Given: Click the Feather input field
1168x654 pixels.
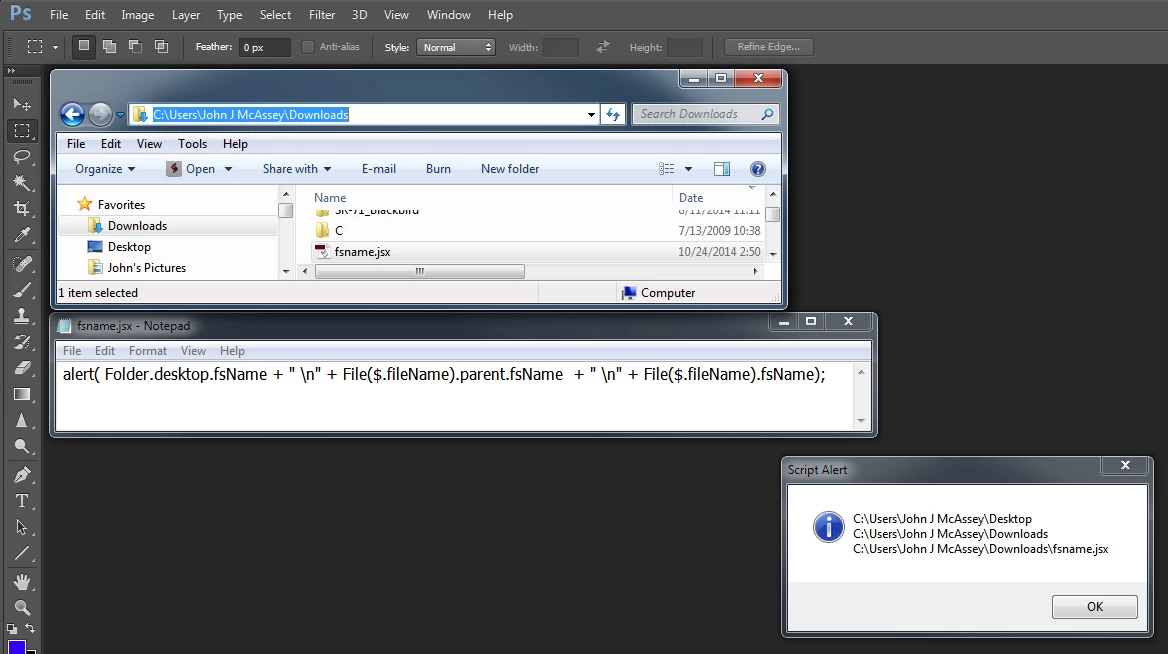Looking at the screenshot, I should coord(264,47).
